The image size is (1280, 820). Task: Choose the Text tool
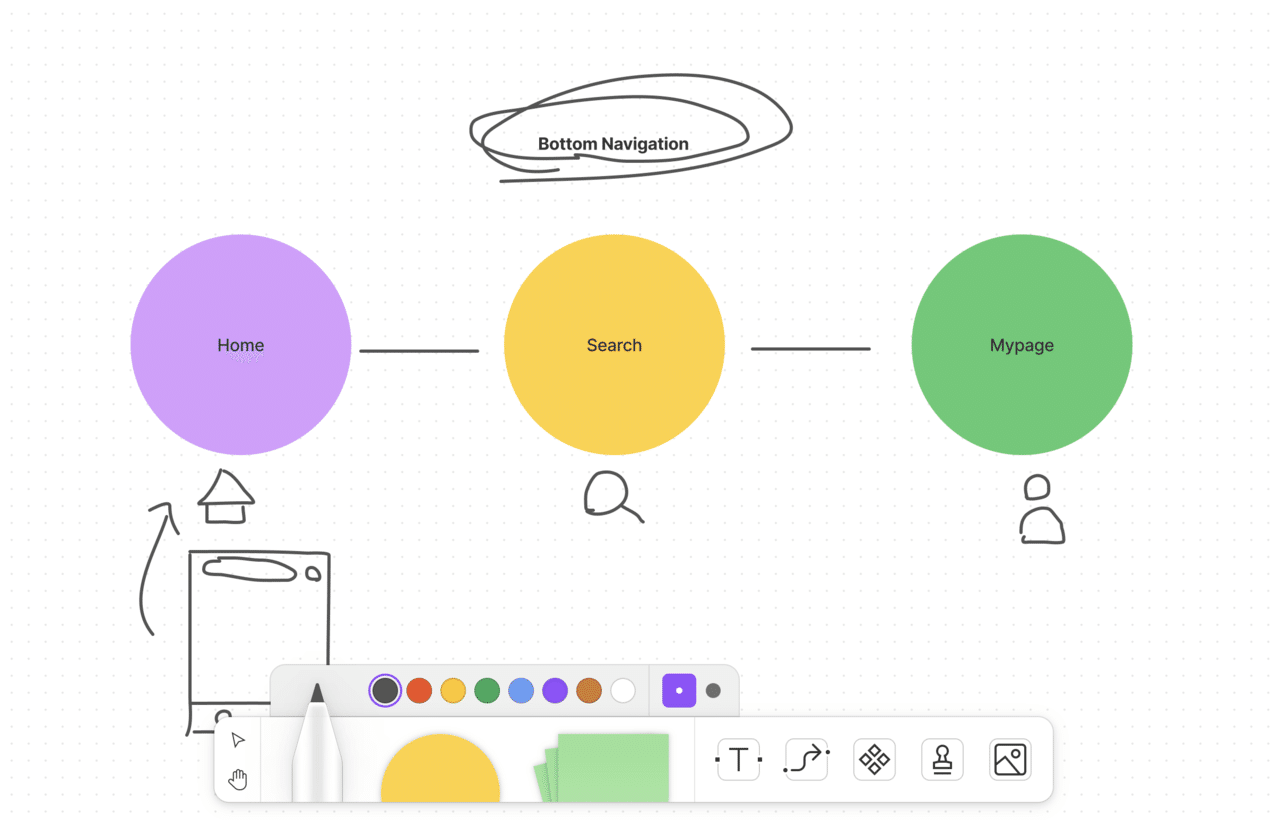(738, 760)
